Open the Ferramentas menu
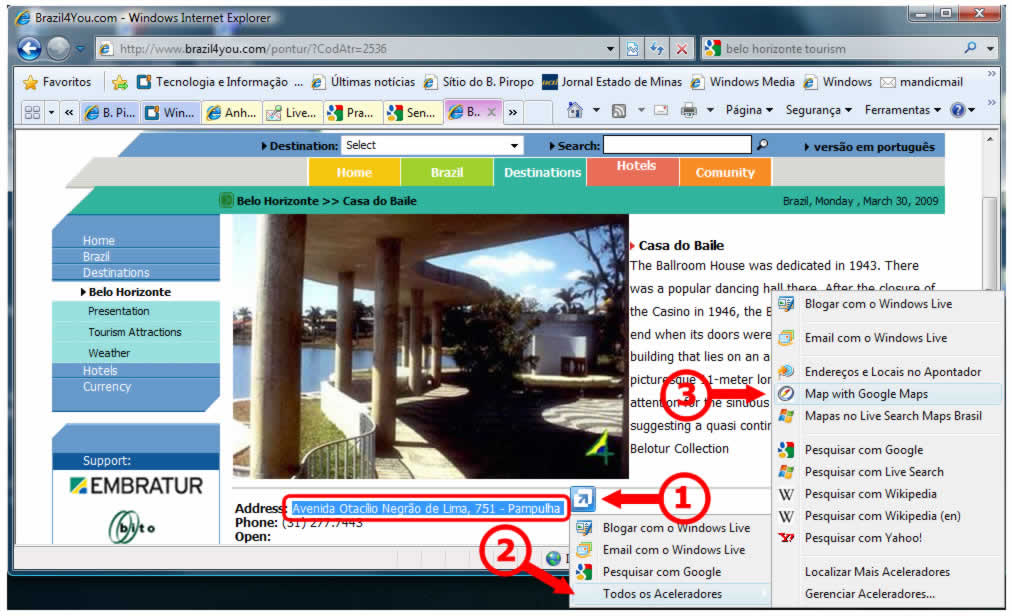1012x616 pixels. [x=902, y=110]
